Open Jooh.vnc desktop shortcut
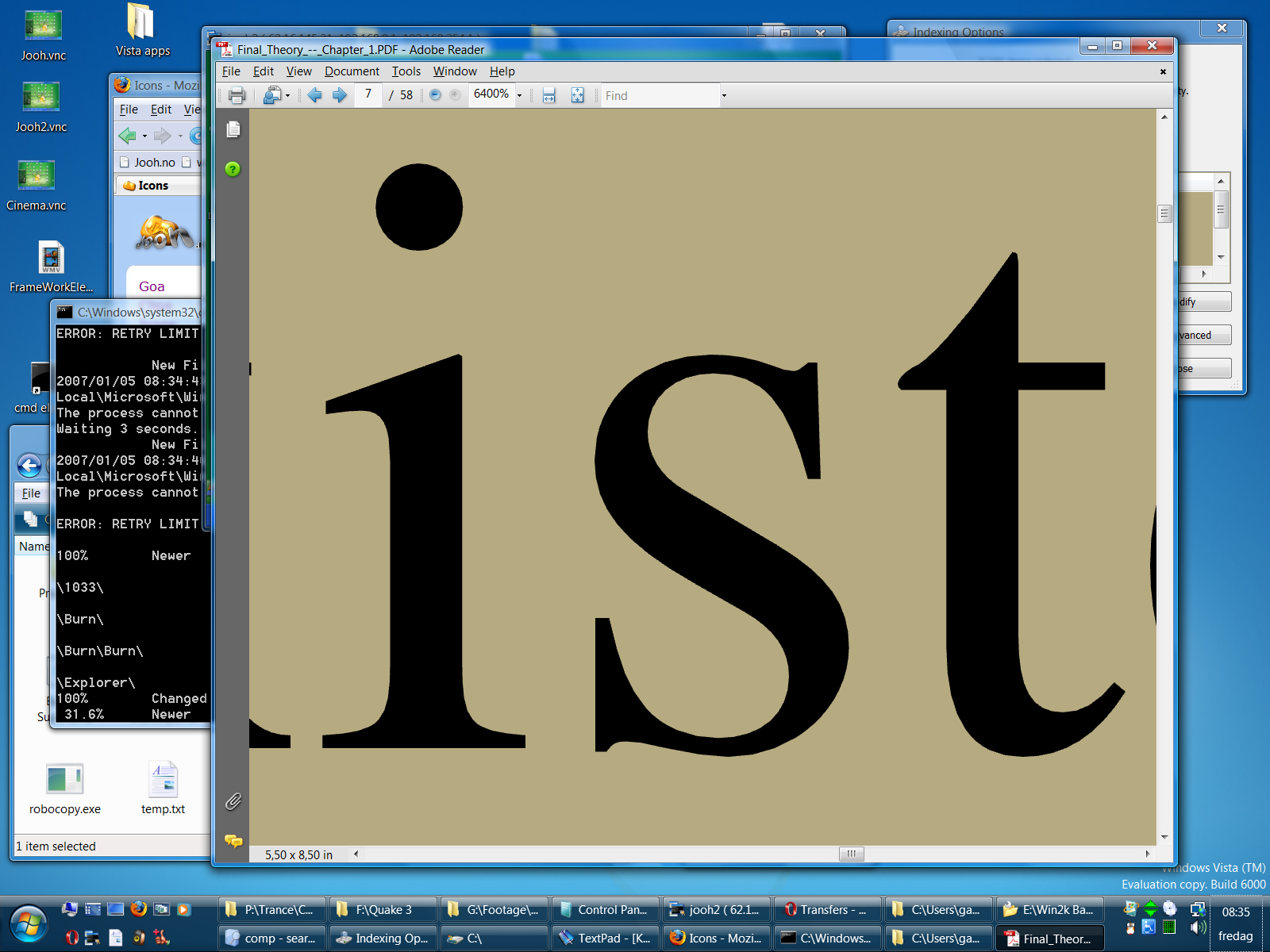This screenshot has width=1270, height=952. pyautogui.click(x=44, y=36)
